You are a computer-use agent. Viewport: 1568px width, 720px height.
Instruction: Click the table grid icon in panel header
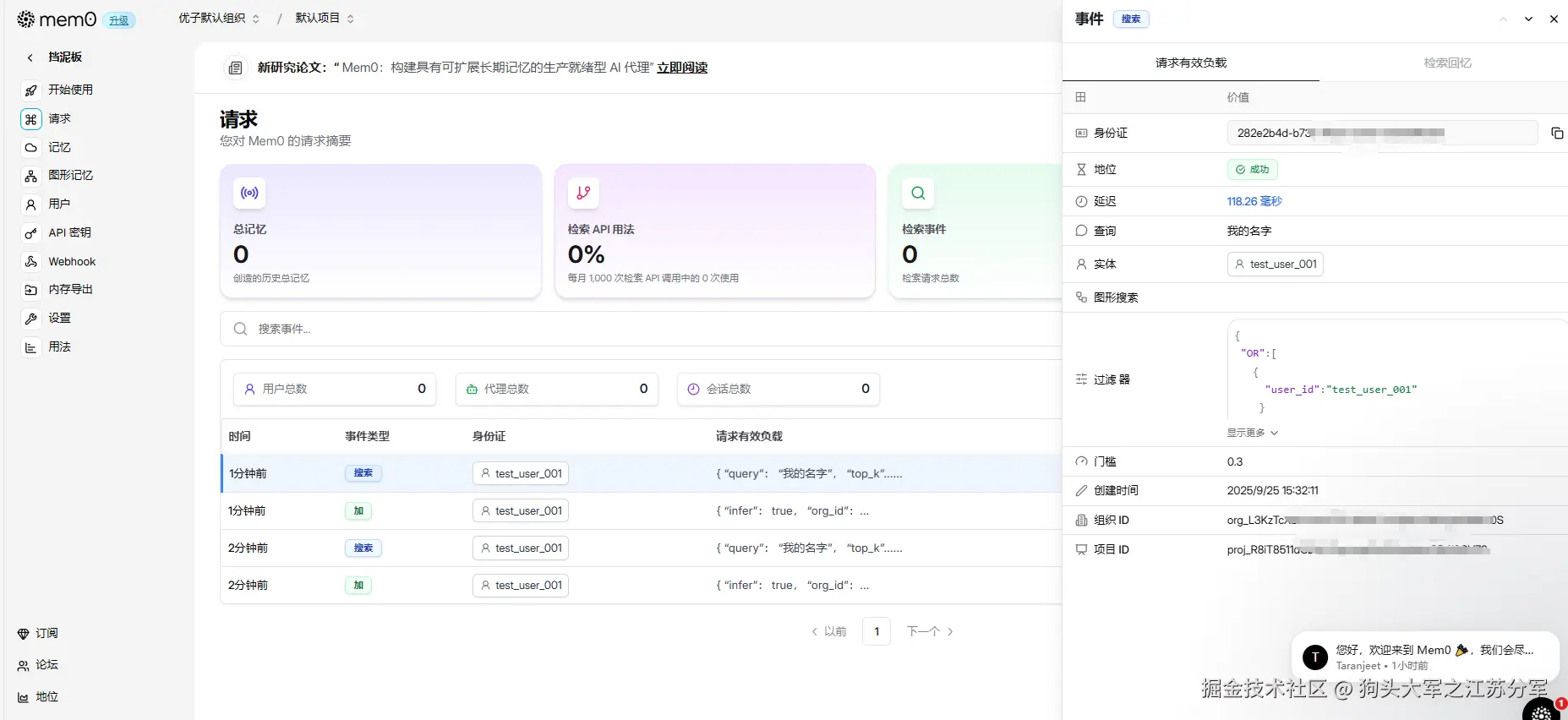pos(1080,97)
